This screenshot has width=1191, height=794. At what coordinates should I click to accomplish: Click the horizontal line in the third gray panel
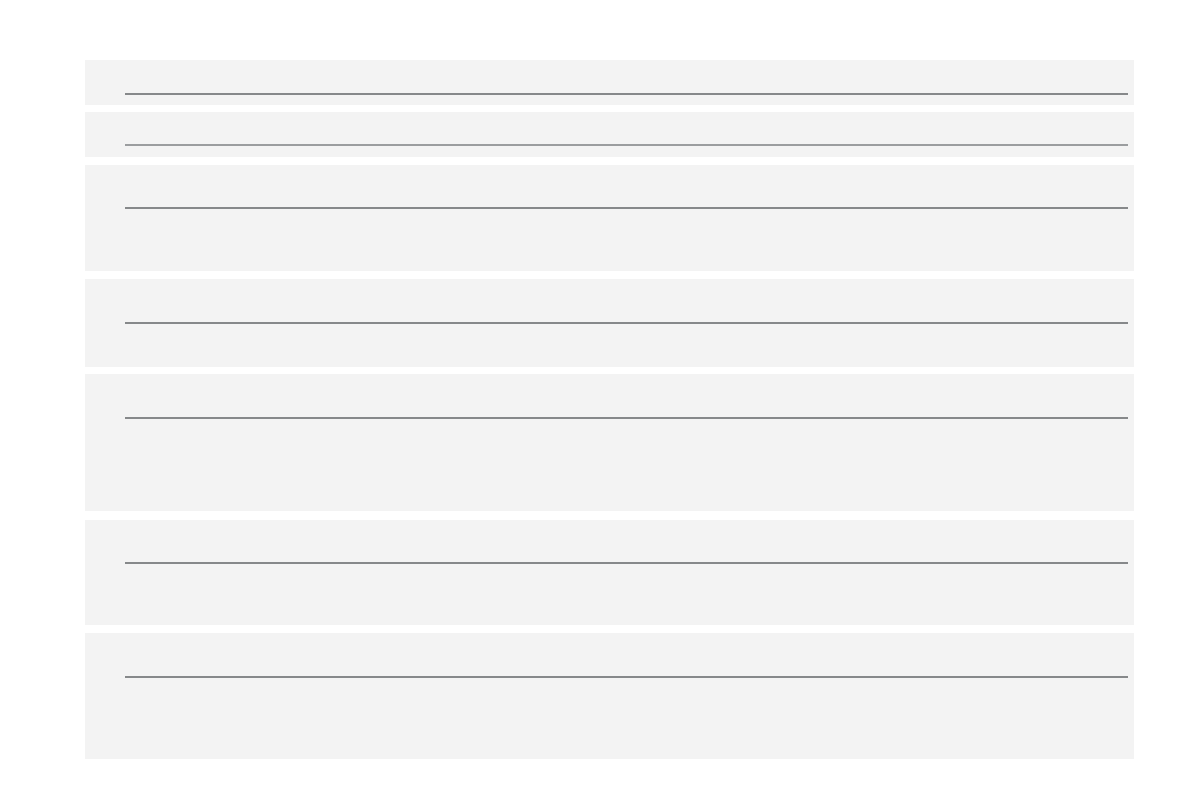coord(625,208)
